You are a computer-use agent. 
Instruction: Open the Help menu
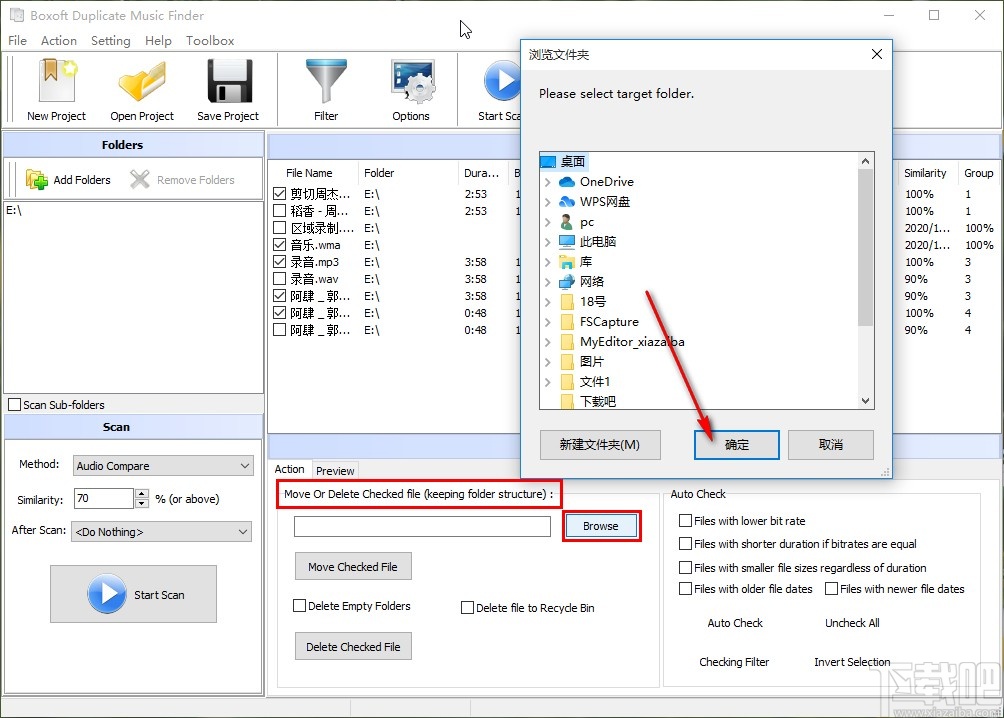coord(158,40)
